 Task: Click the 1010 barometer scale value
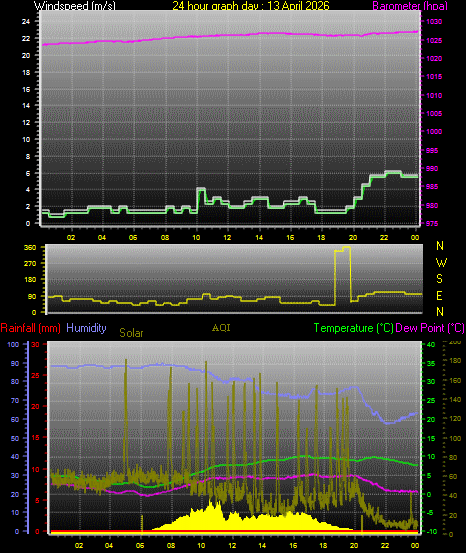click(x=434, y=96)
